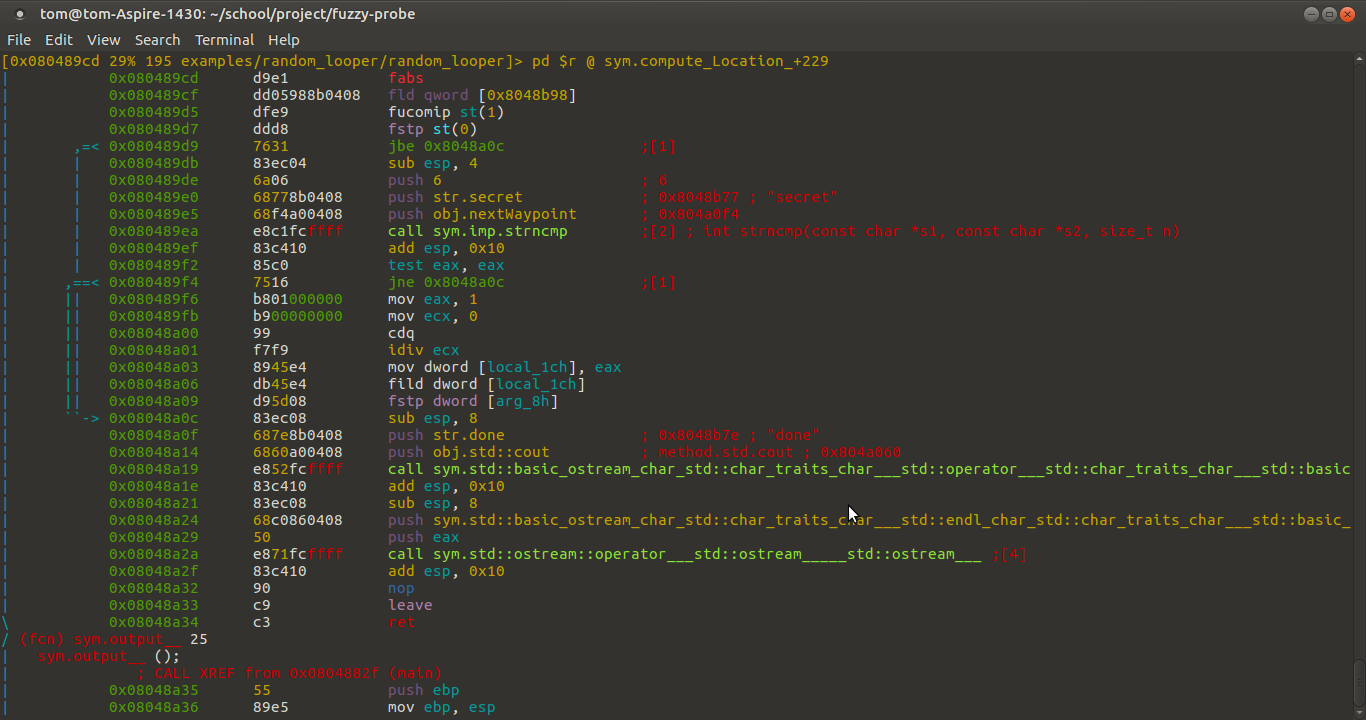The width and height of the screenshot is (1366, 720).
Task: Click the 'add esp, 0x10' at 0x080489ef
Action: click(446, 248)
